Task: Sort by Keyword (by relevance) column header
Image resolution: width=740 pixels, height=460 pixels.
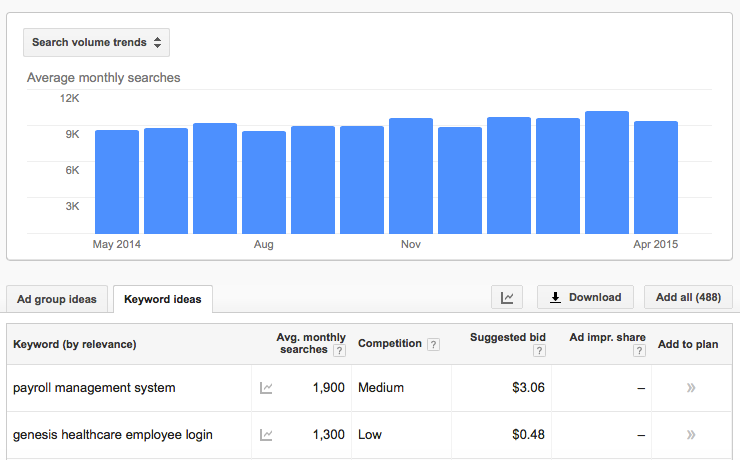Action: point(75,344)
